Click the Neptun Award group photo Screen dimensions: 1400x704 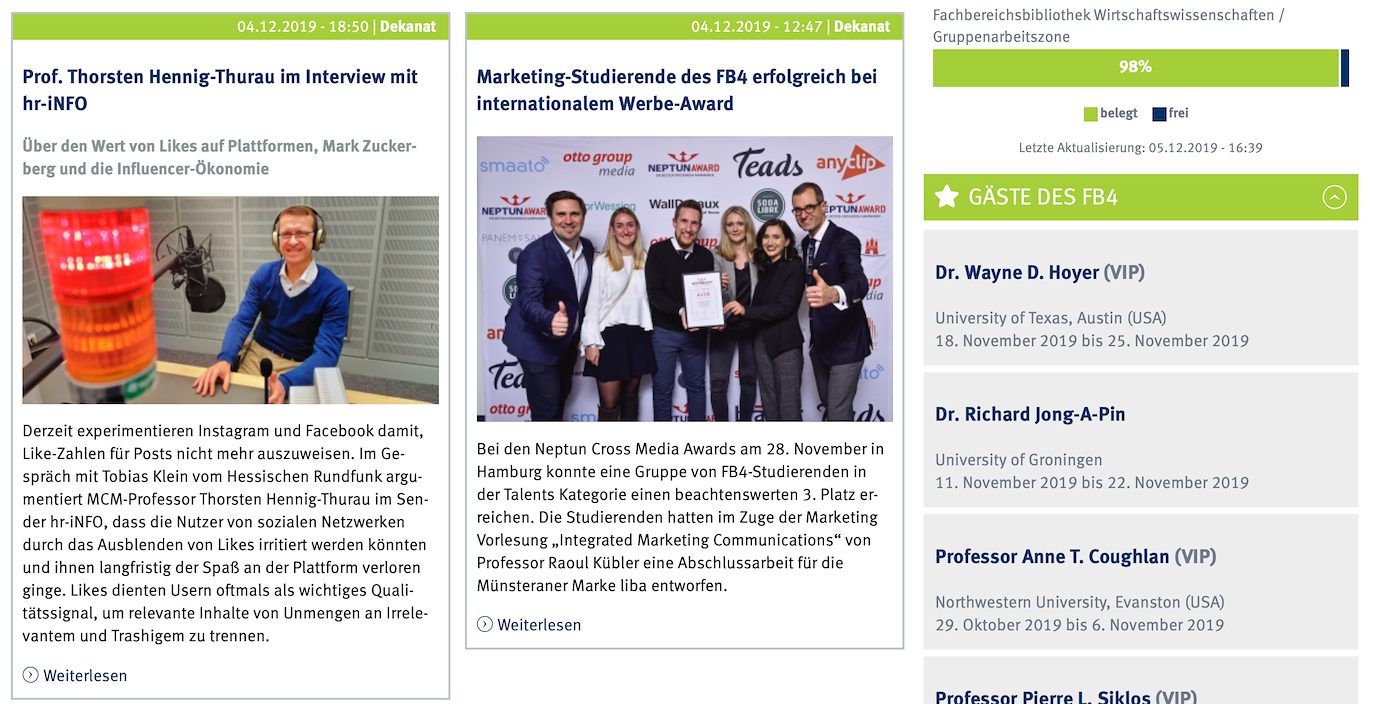(x=685, y=279)
